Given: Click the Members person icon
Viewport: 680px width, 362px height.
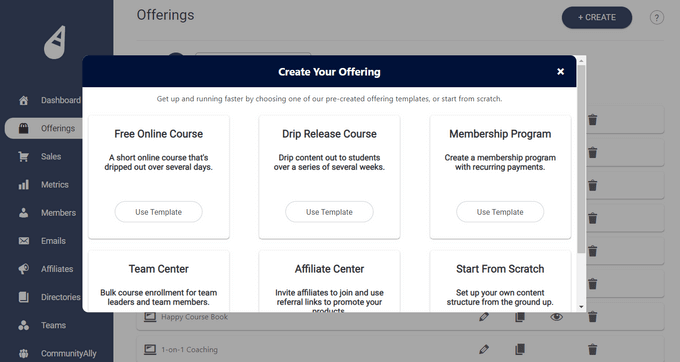Looking at the screenshot, I should click(23, 213).
